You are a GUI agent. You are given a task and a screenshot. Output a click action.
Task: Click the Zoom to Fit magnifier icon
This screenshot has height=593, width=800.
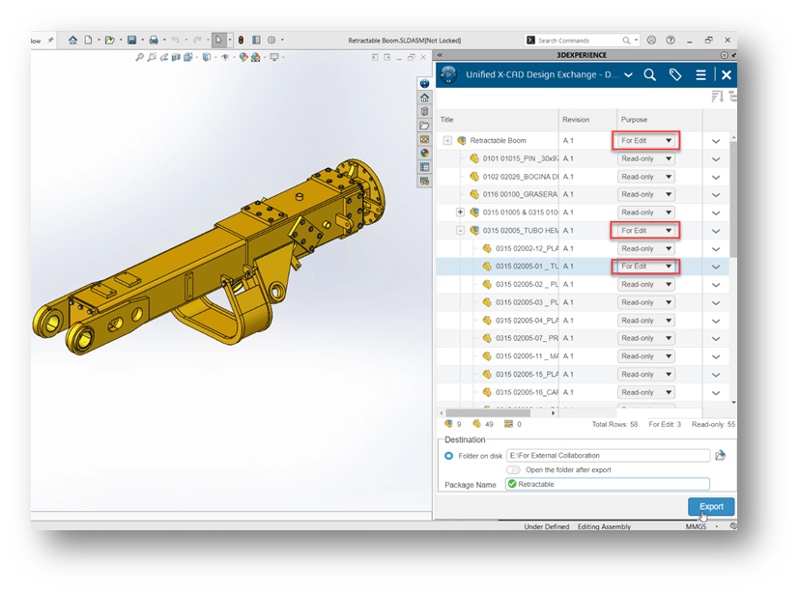139,57
